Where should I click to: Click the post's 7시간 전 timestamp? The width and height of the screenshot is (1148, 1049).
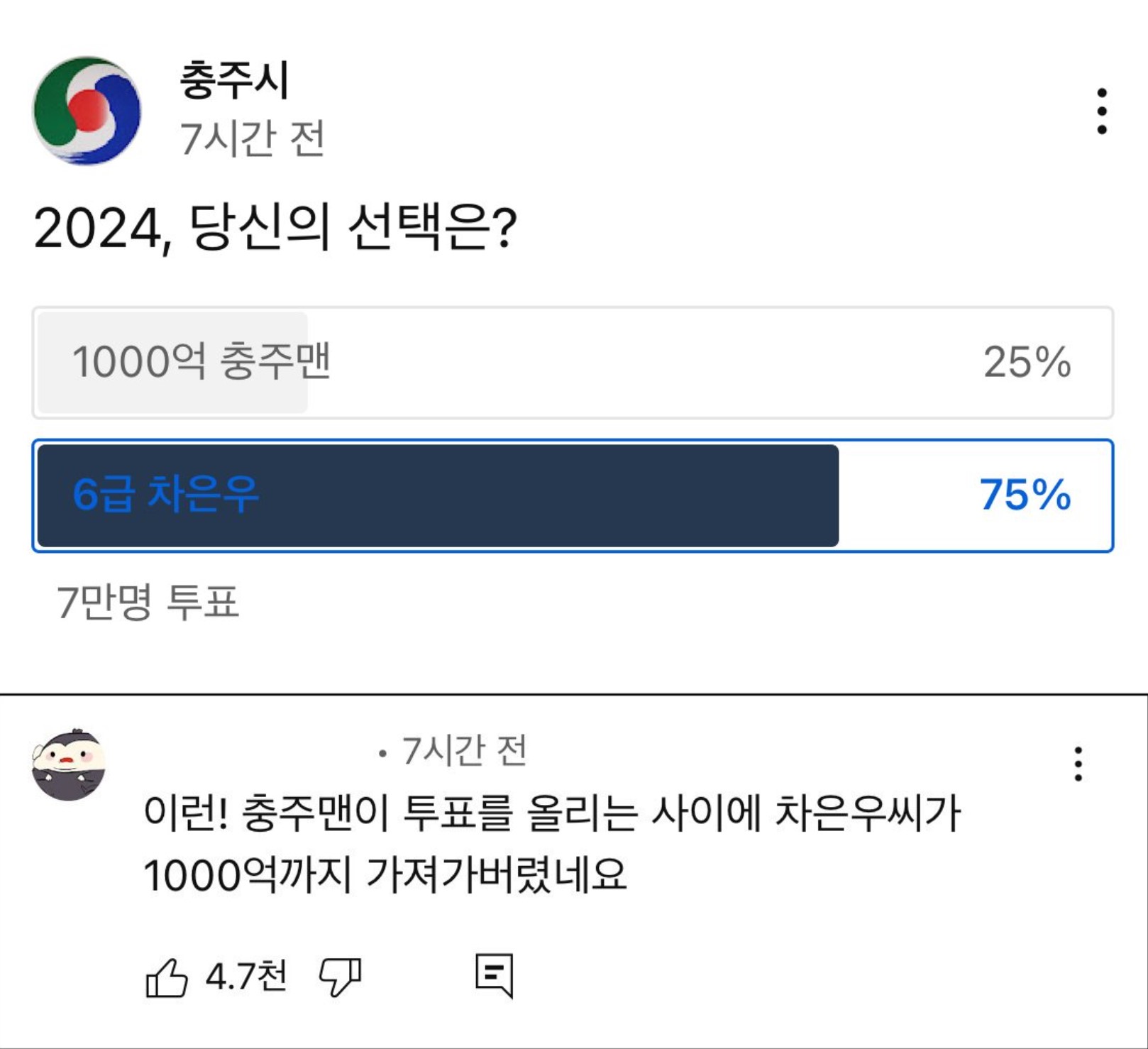tap(252, 138)
